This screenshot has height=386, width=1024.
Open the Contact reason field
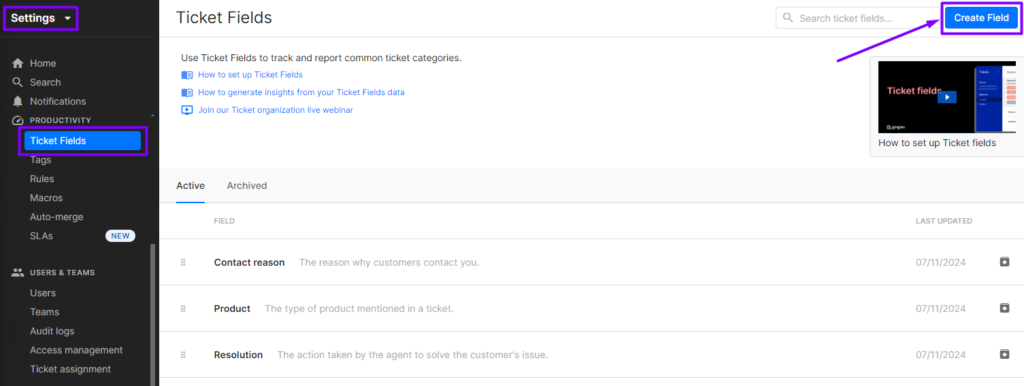(249, 262)
